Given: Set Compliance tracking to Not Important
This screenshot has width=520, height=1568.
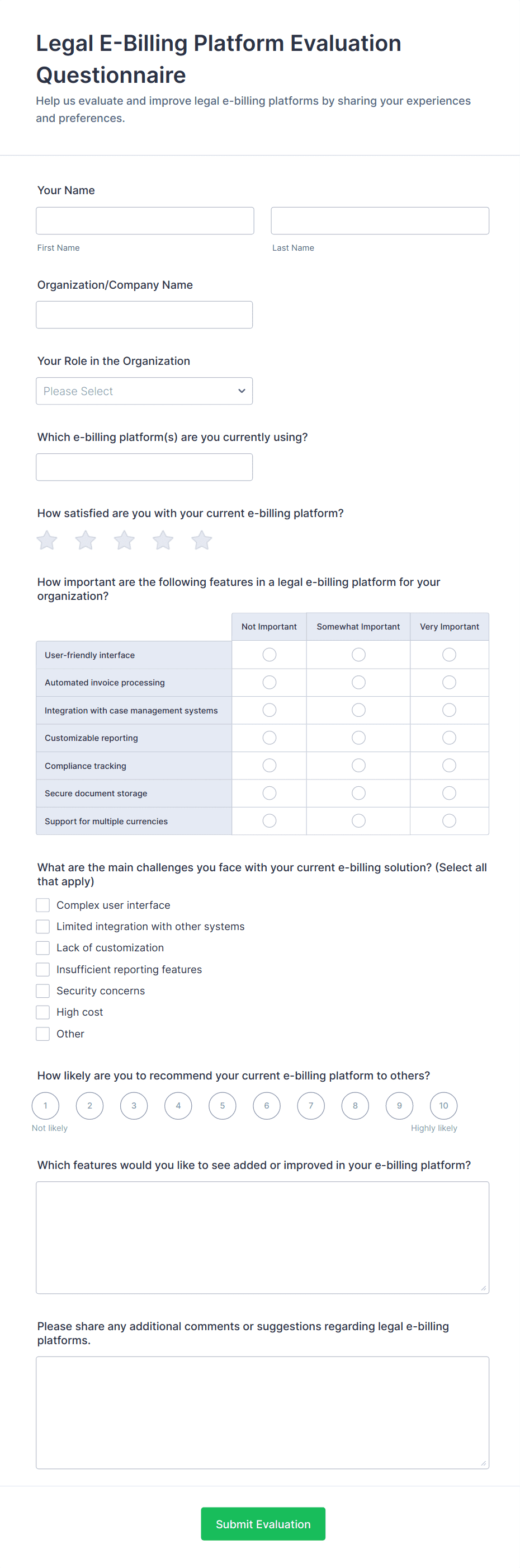Looking at the screenshot, I should tap(270, 765).
